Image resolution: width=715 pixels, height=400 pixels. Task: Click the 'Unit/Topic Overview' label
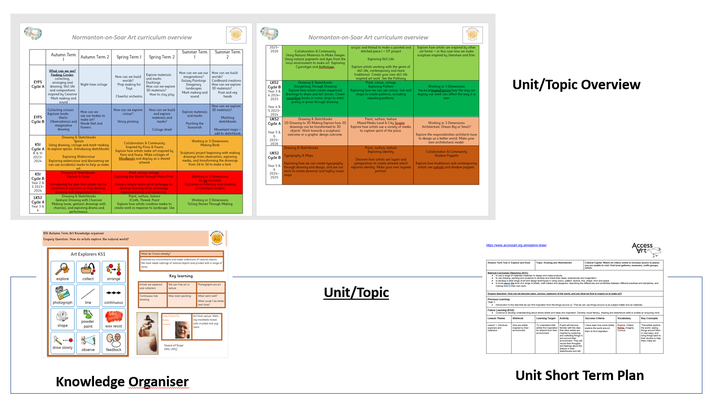(x=576, y=84)
